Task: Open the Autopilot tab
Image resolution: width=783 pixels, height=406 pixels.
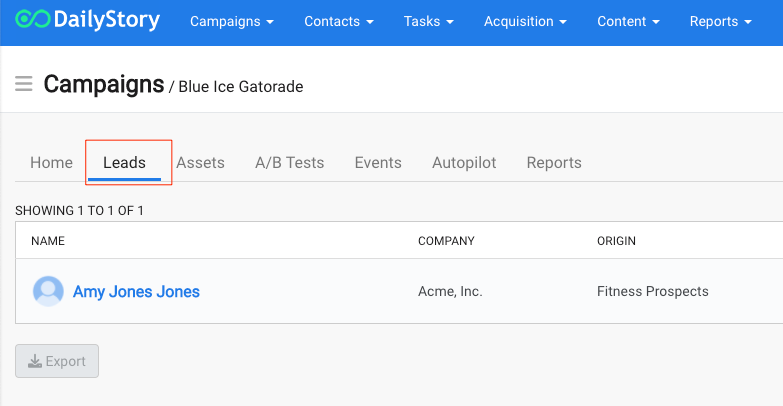Action: tap(464, 163)
